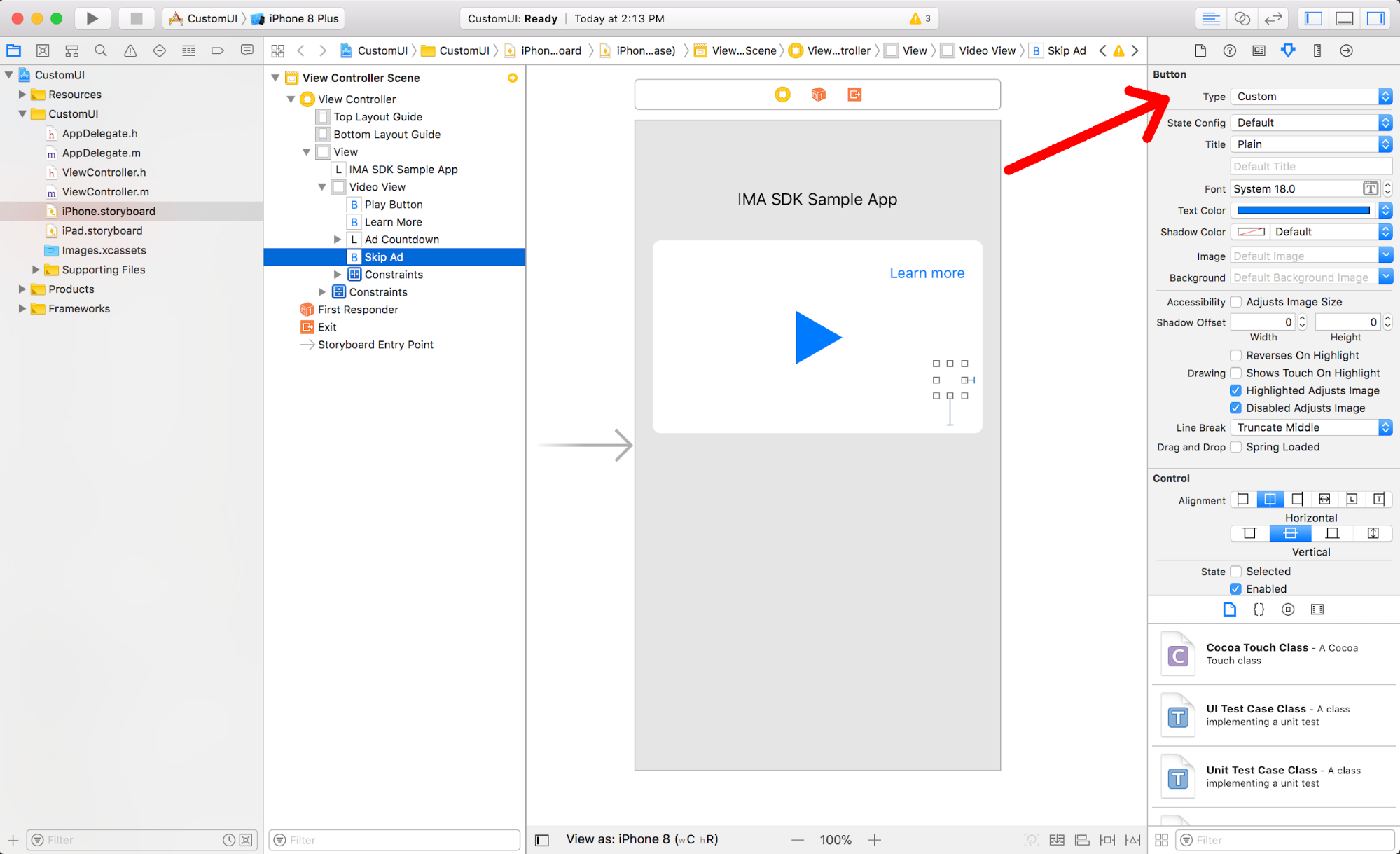1400x854 pixels.
Task: Show the Assistant editor
Action: click(x=1242, y=18)
